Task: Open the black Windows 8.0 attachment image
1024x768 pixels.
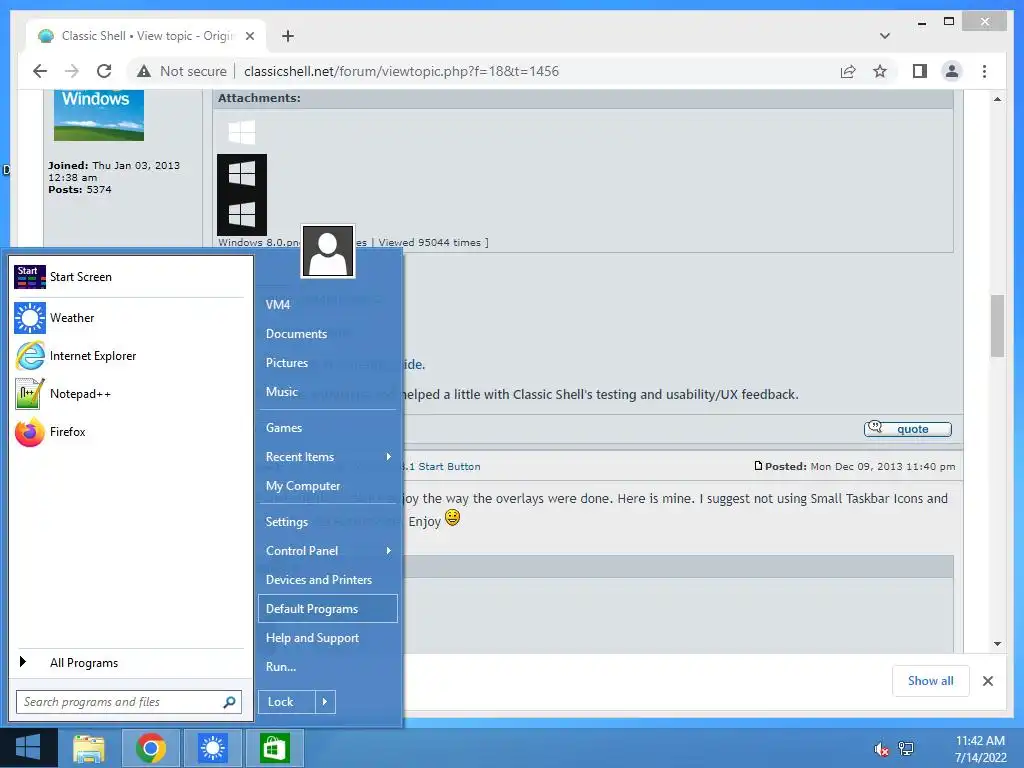Action: 242,195
